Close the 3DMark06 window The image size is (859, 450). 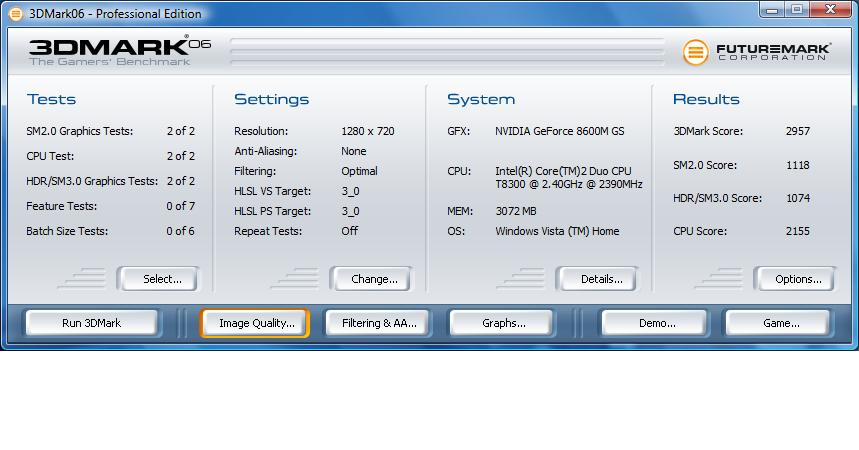(830, 9)
